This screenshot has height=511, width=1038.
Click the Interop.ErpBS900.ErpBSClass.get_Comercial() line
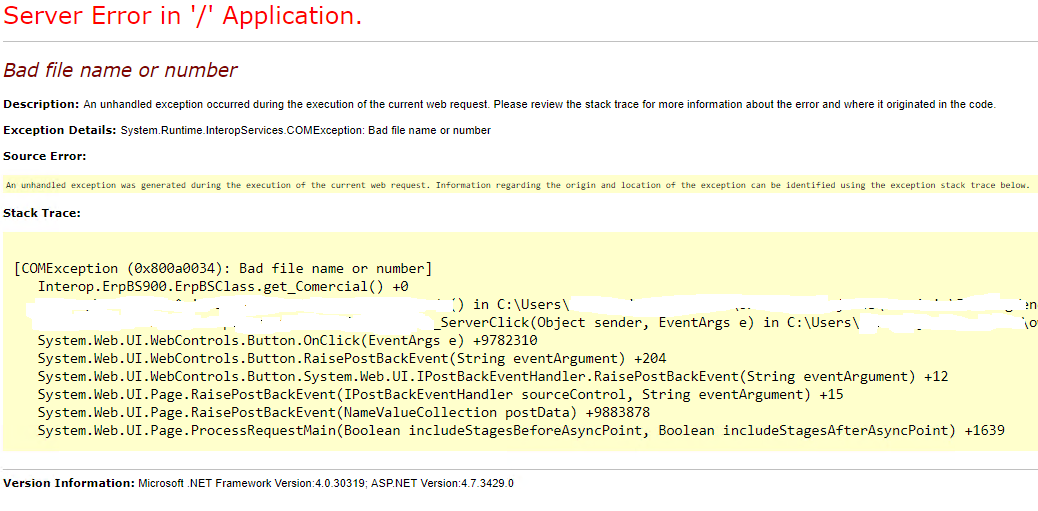223,286
